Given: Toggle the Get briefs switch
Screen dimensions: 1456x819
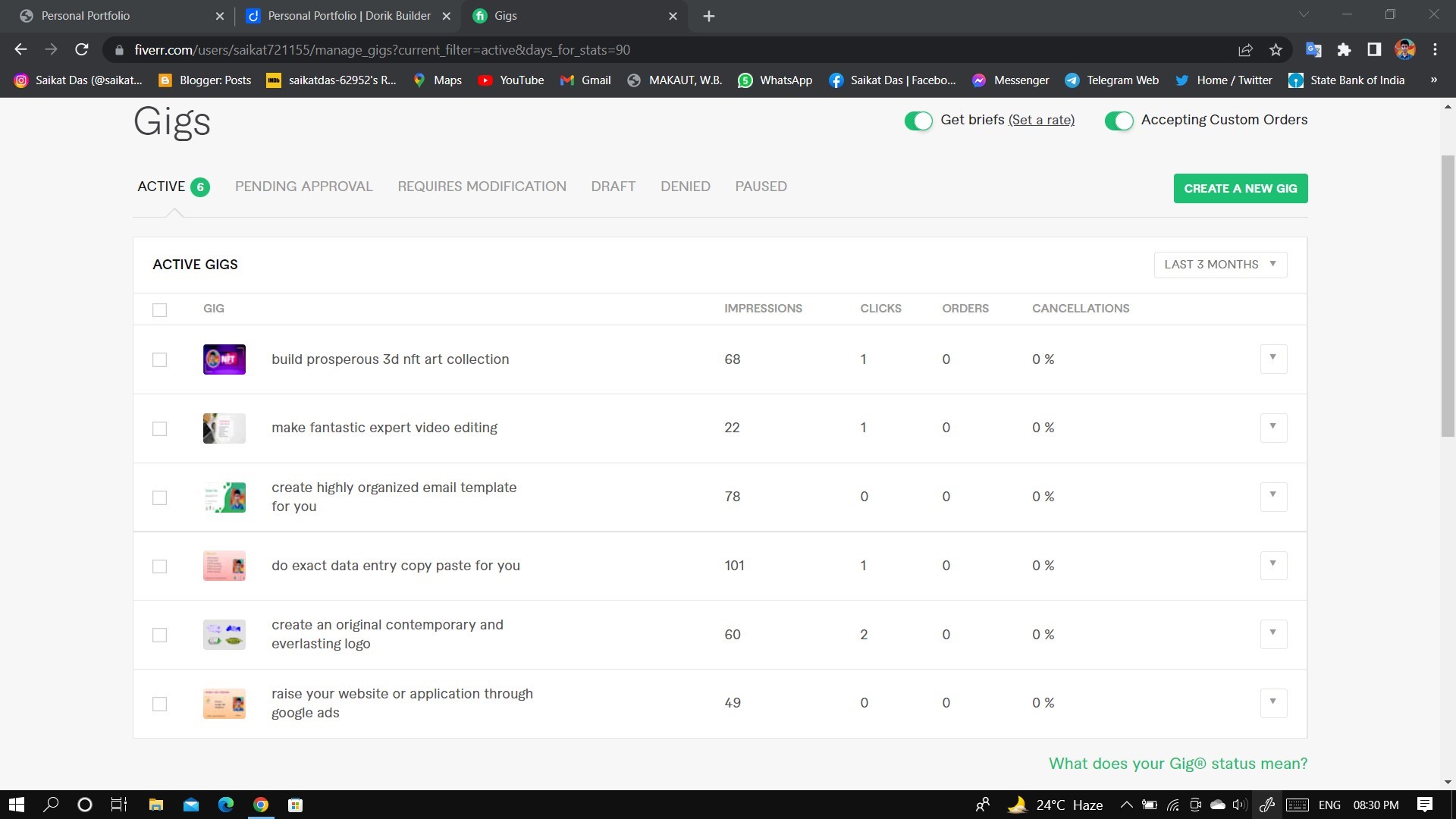Looking at the screenshot, I should 918,121.
